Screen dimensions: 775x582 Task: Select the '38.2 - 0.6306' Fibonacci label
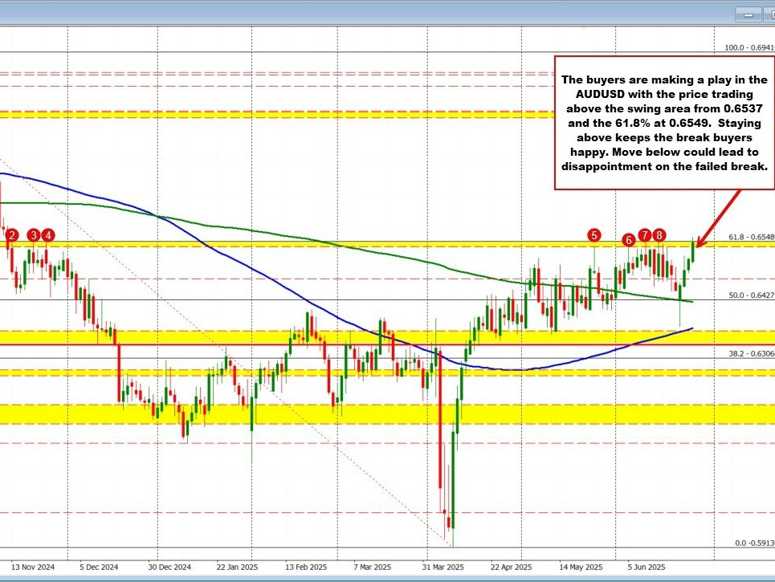coord(752,353)
